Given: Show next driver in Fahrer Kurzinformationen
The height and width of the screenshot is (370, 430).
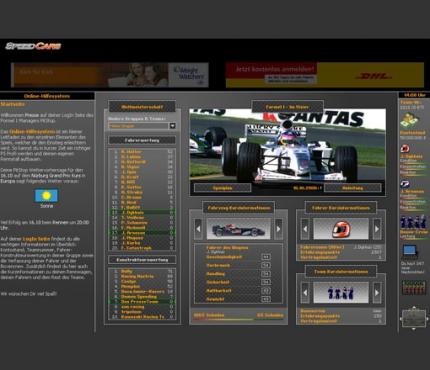Looking at the screenshot, I should pyautogui.click(x=377, y=229).
